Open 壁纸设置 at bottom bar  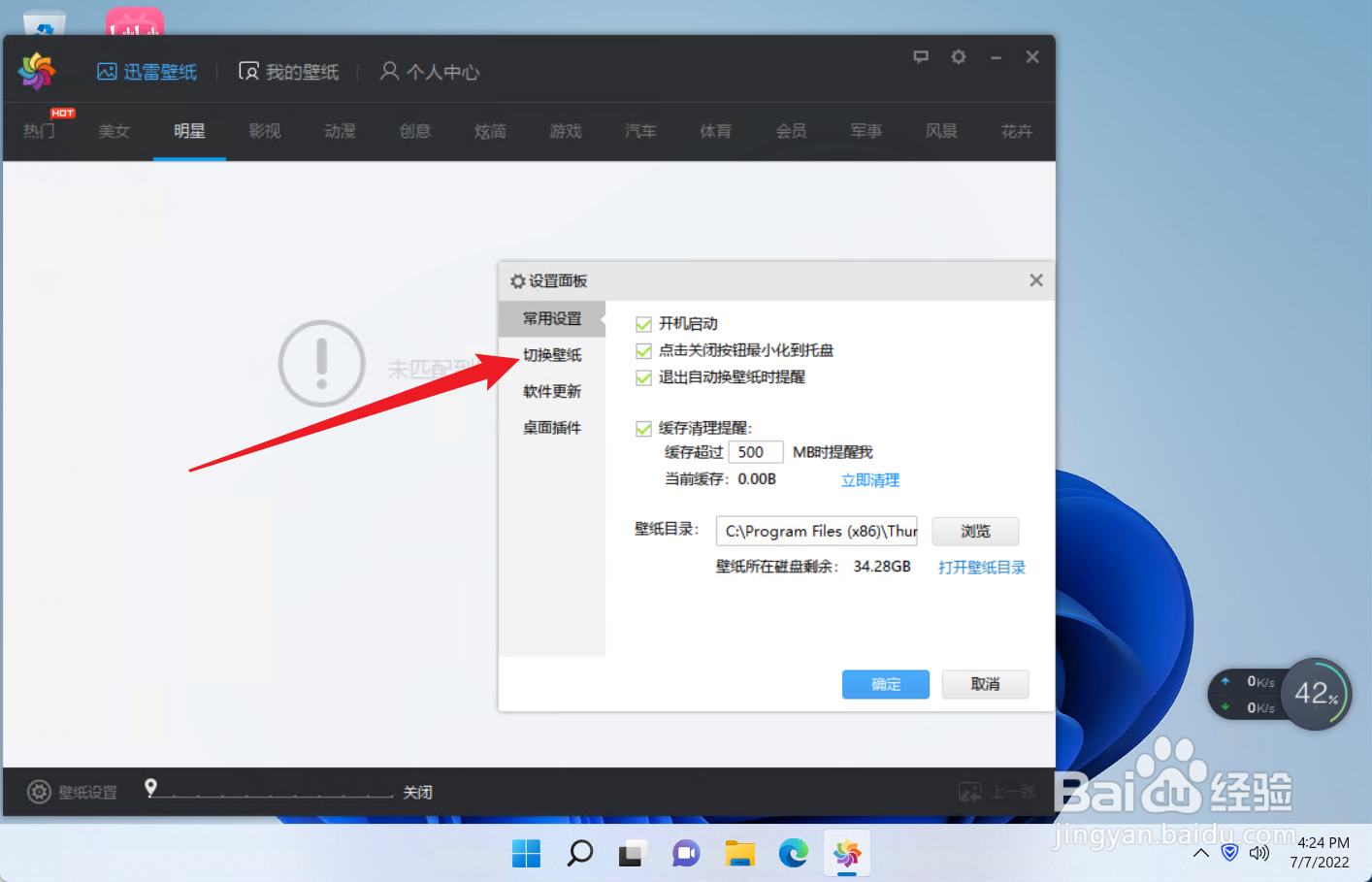click(73, 792)
